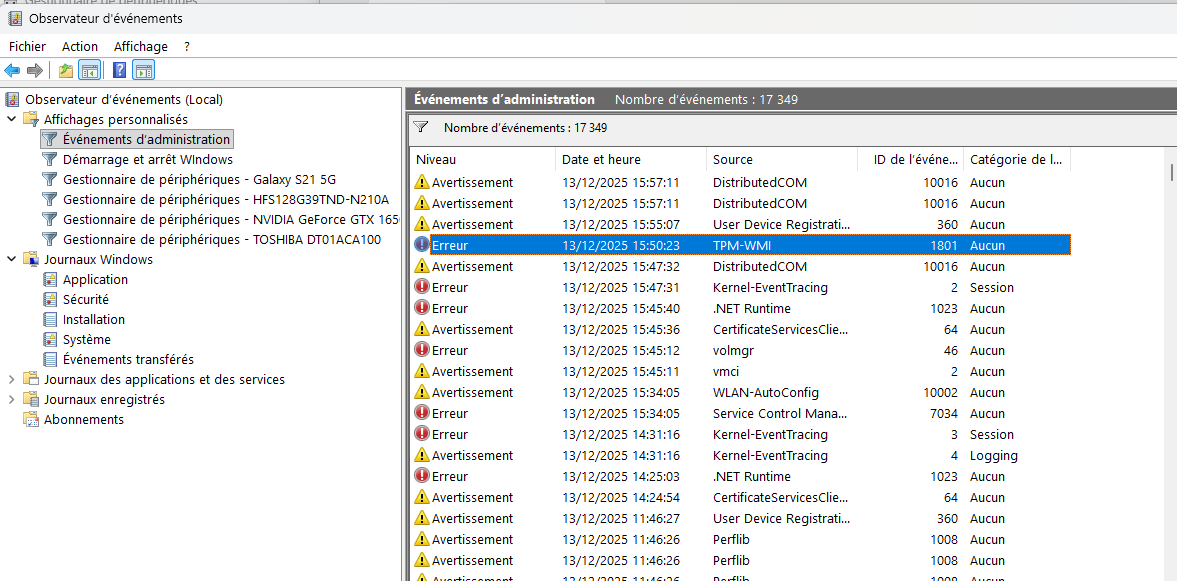
Task: Collapse the Journaux Windows node
Action: 11,259
